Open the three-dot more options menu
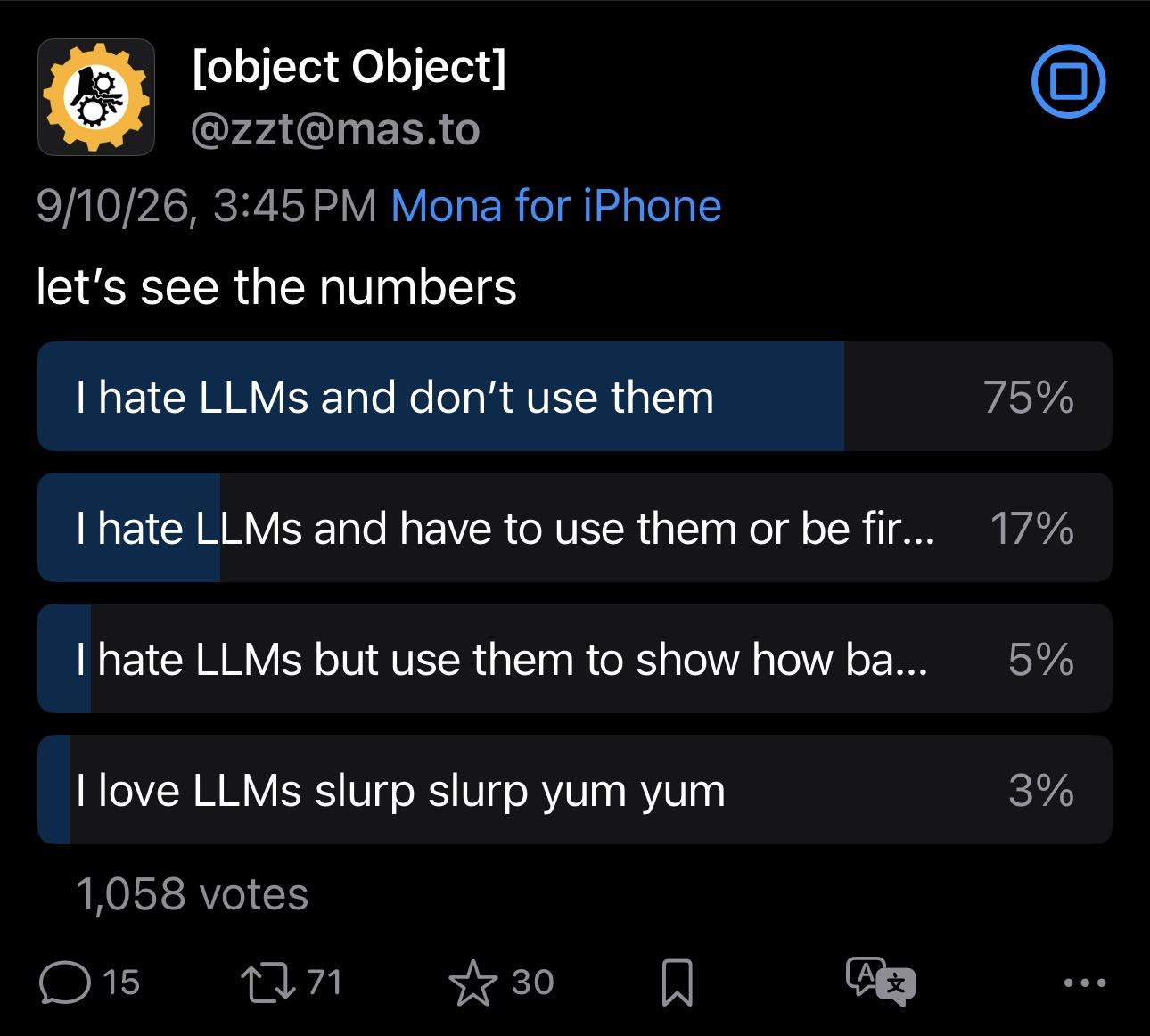 click(1085, 983)
